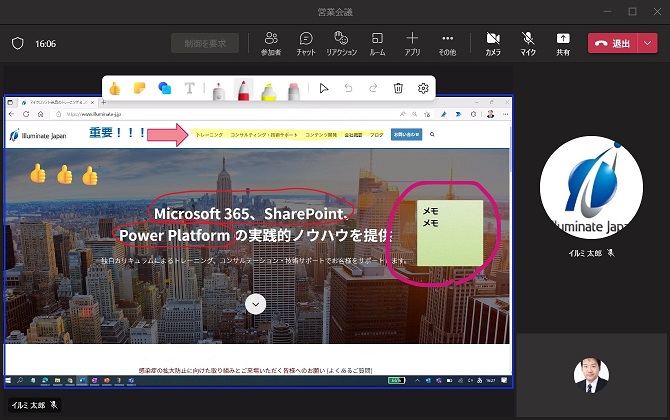Open the ブログ menu item
This screenshot has height=420, width=670.
pyautogui.click(x=376, y=135)
